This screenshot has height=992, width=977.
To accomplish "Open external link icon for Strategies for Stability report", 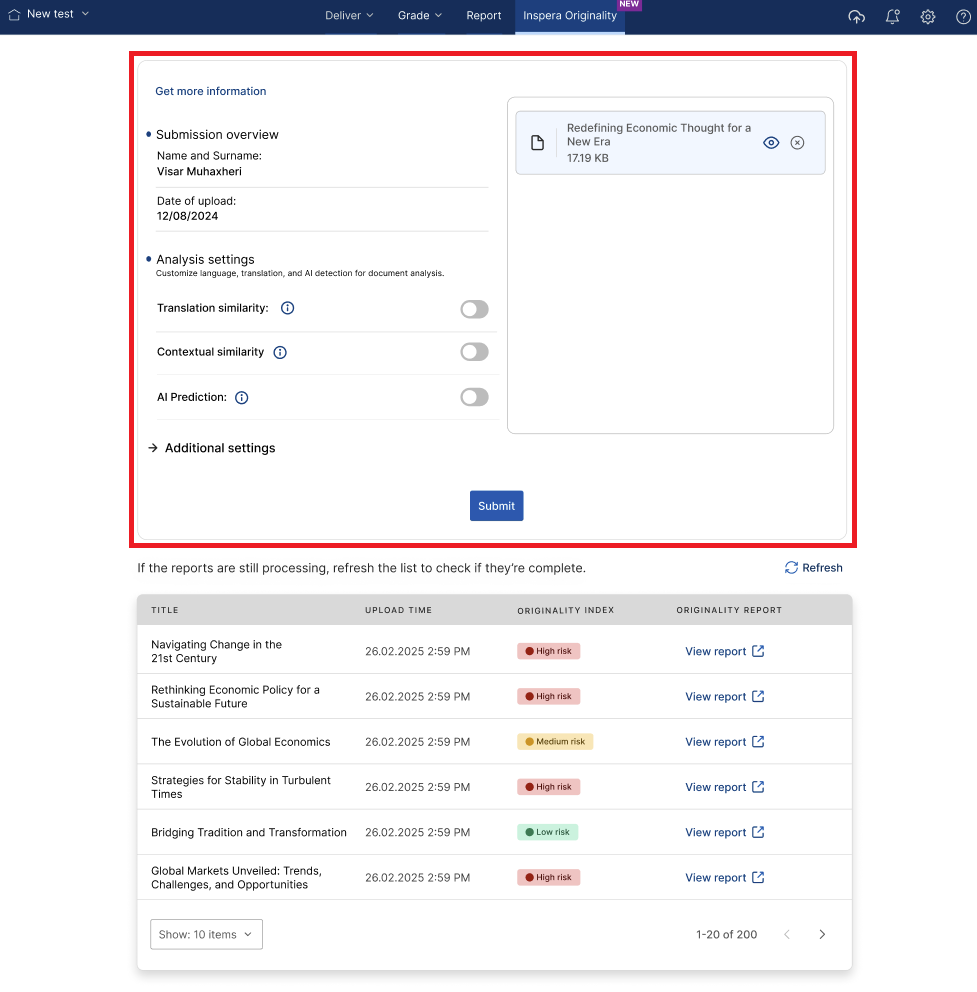I will click(758, 786).
